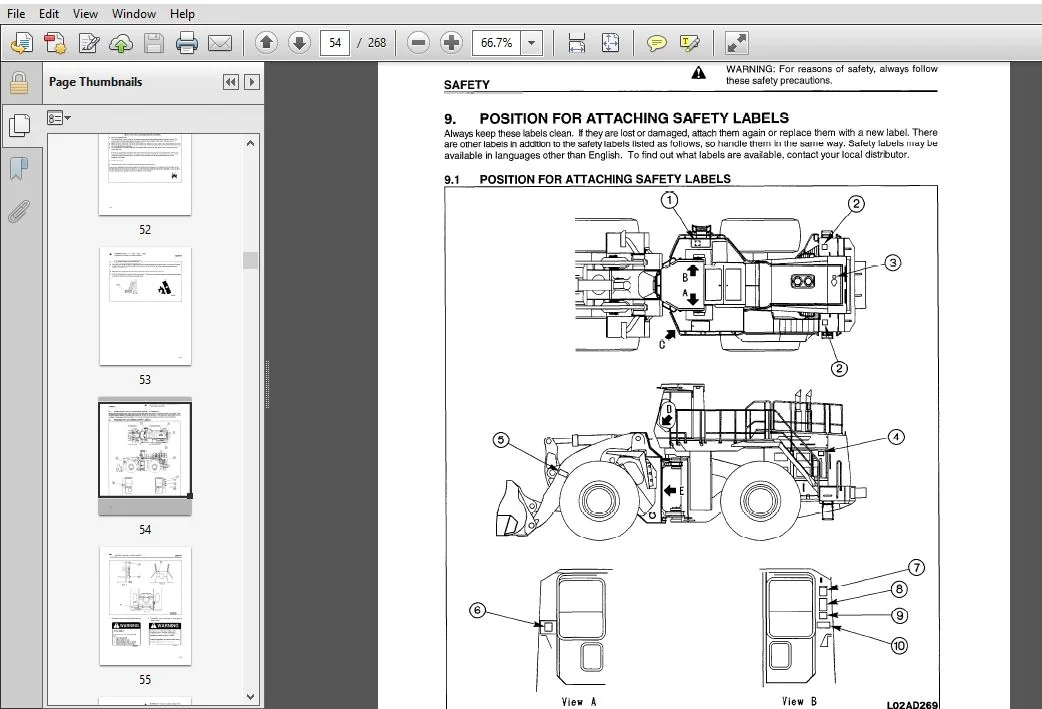Open the View menu
The width and height of the screenshot is (1042, 709).
pos(85,13)
